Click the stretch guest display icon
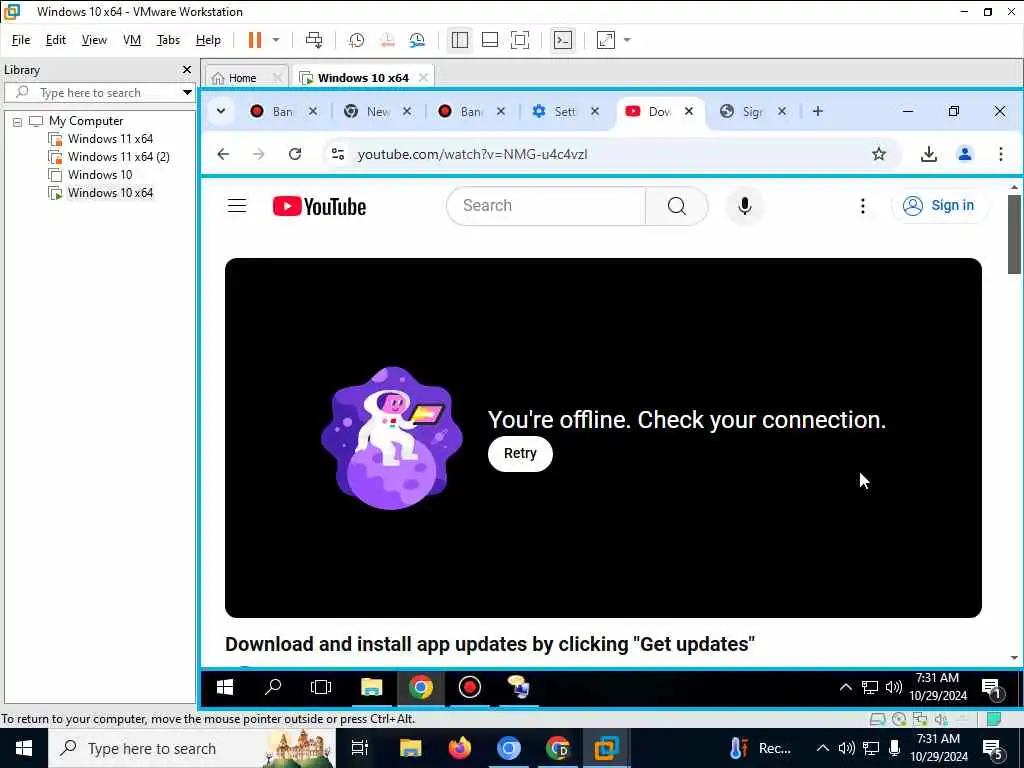This screenshot has height=768, width=1024. point(606,40)
